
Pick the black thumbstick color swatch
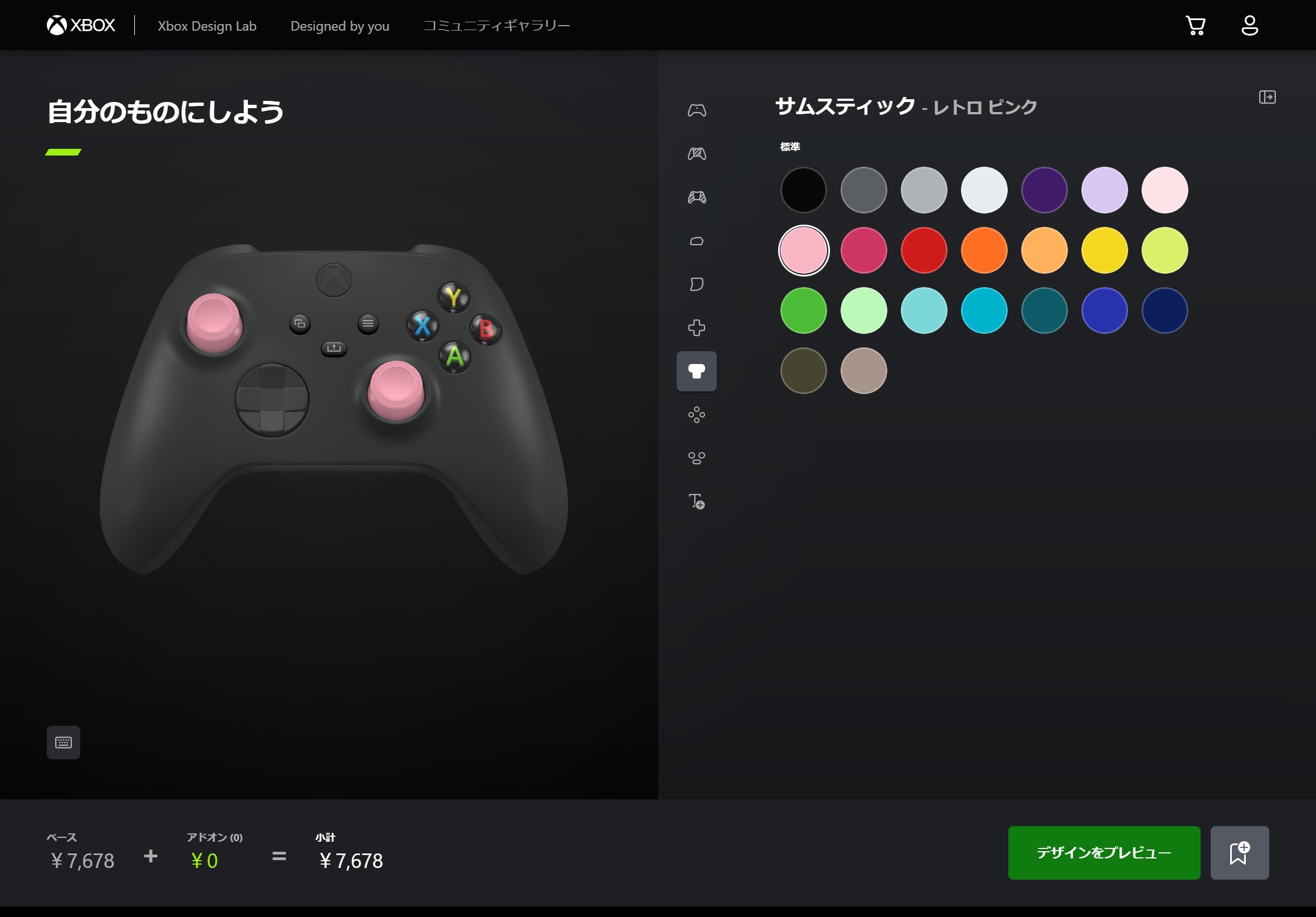pos(804,190)
